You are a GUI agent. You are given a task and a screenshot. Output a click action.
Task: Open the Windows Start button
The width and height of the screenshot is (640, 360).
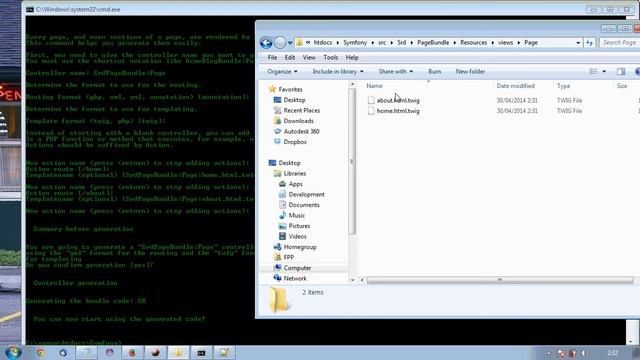point(12,353)
